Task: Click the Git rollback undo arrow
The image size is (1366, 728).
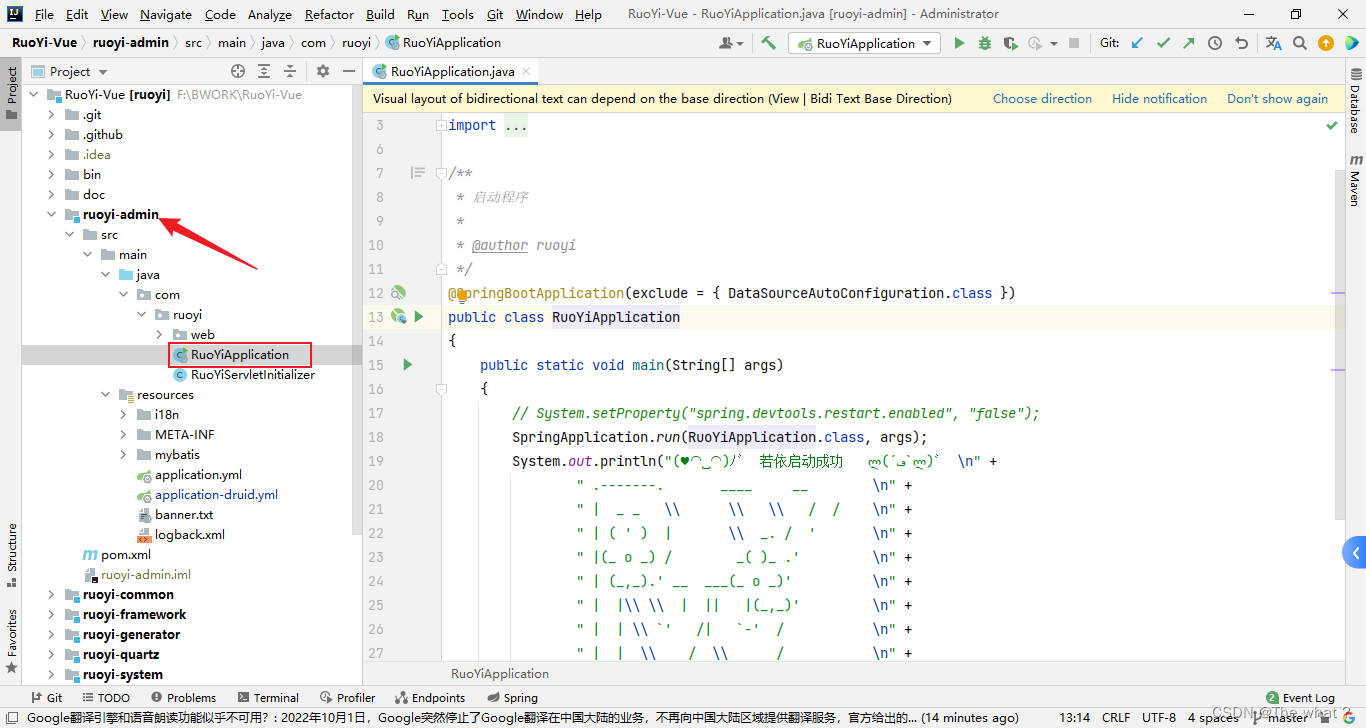Action: (1241, 43)
